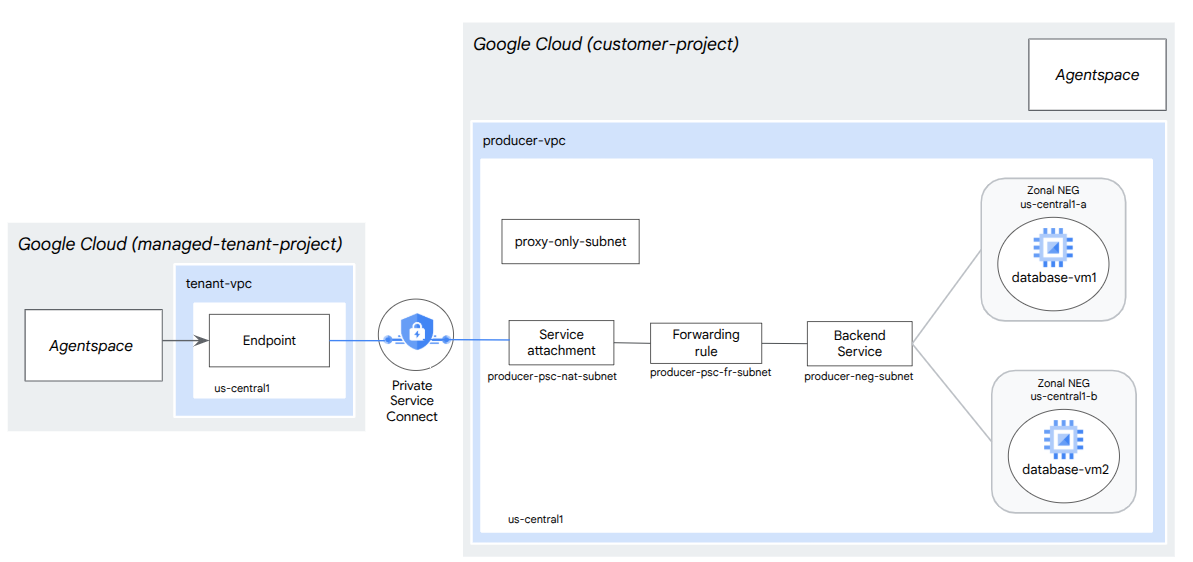Select Agentspace box in managed-tenant-project
This screenshot has width=1193, height=562.
point(92,346)
